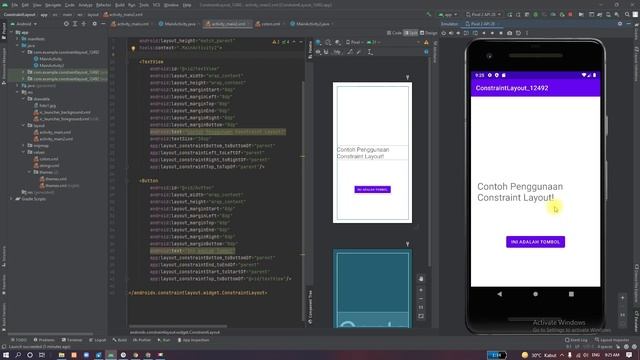Click the design surface warning icon
Screen dimensions: 640x360
pos(426,42)
